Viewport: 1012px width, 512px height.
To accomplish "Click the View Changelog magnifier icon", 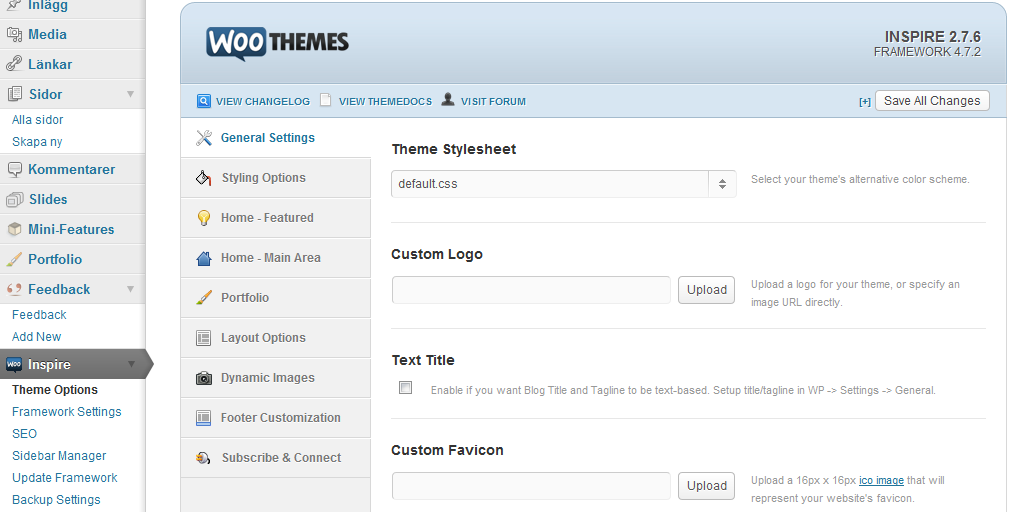I will [x=203, y=101].
